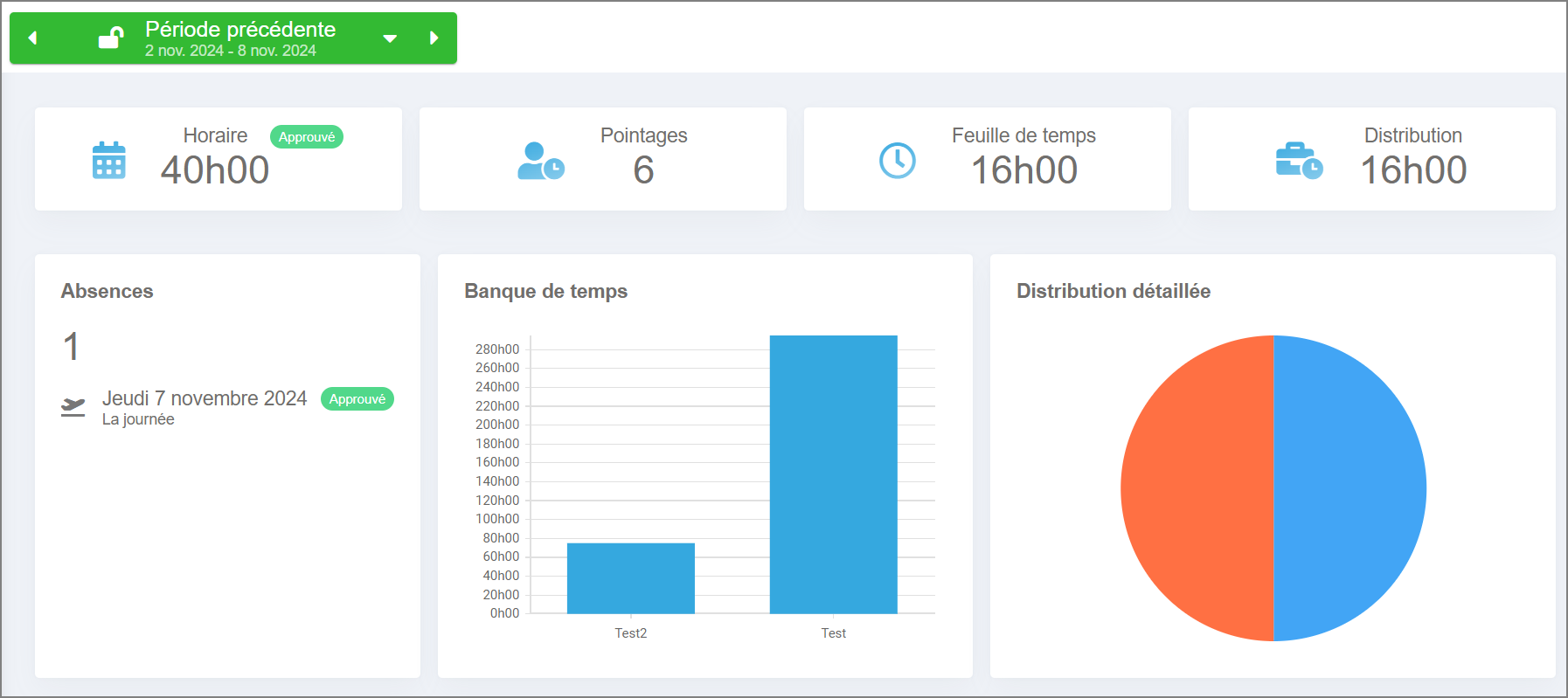
Task: Open the Horaire 40h00 value
Action: pos(215,170)
